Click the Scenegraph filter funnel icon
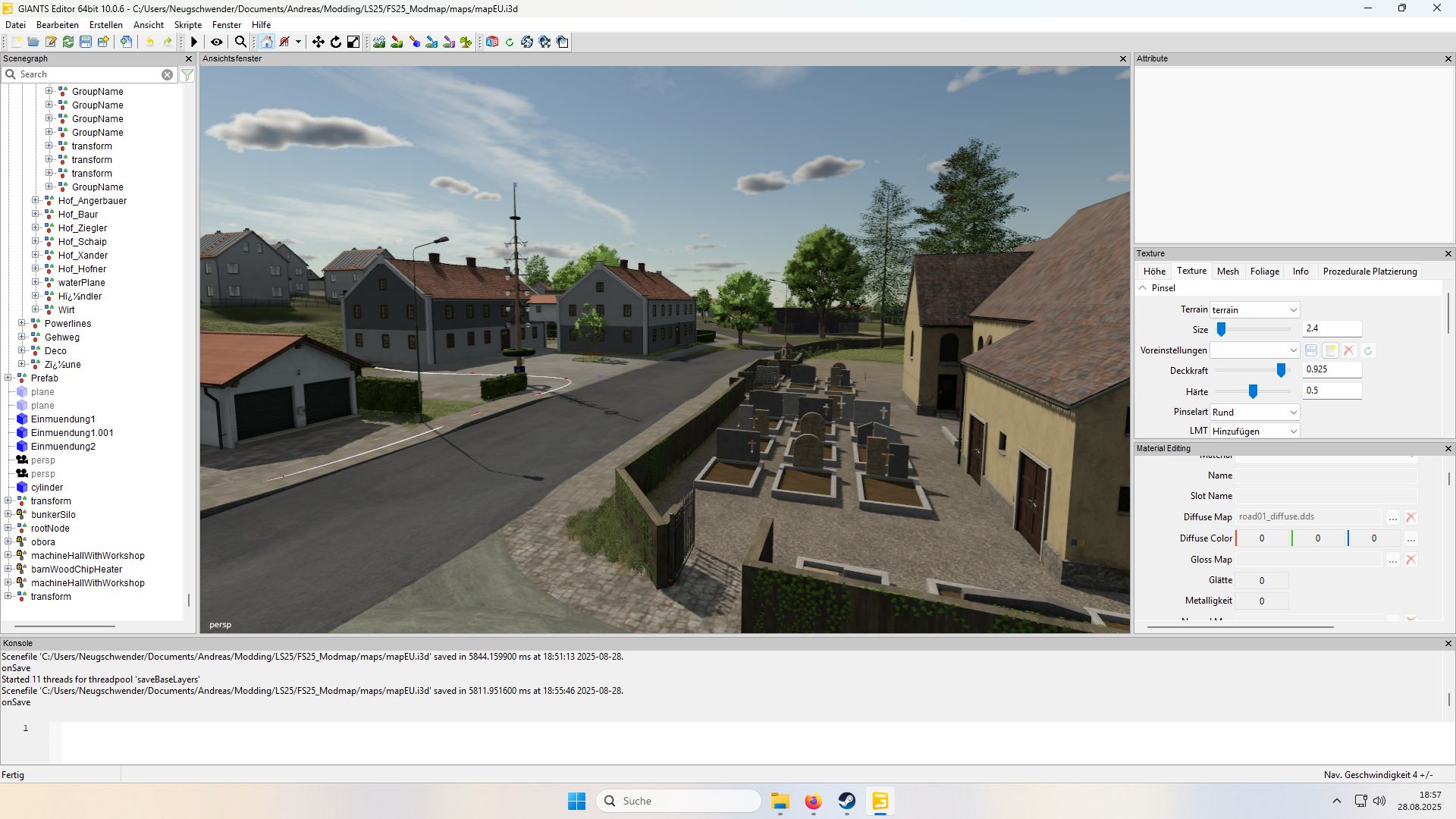 click(x=187, y=74)
